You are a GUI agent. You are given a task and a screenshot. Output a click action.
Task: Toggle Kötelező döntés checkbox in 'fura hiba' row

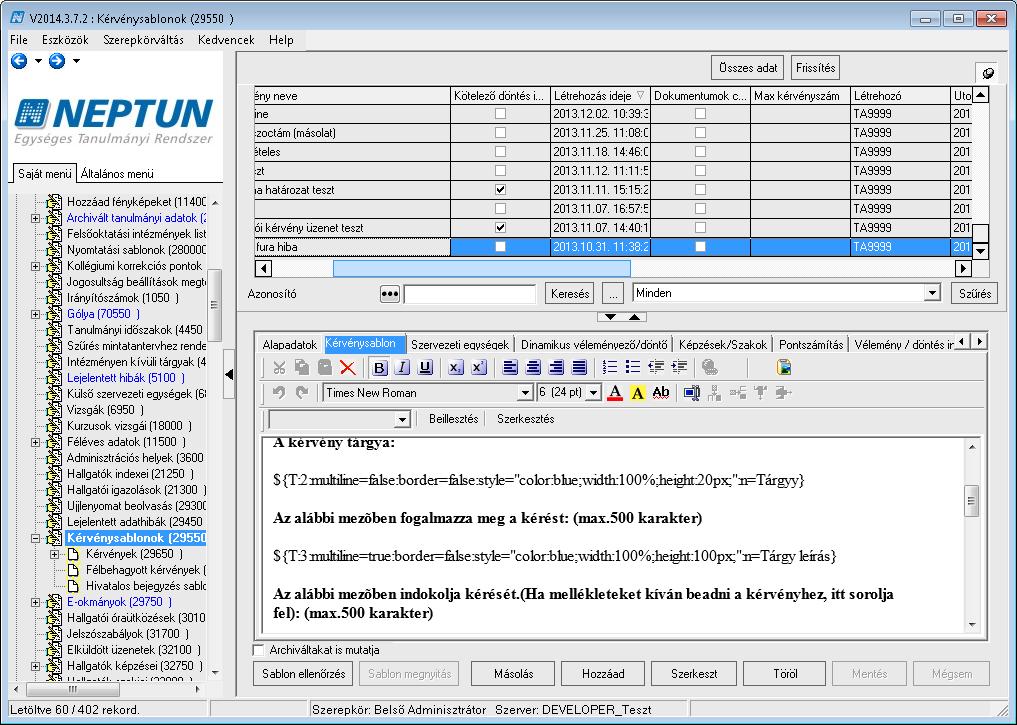click(500, 246)
